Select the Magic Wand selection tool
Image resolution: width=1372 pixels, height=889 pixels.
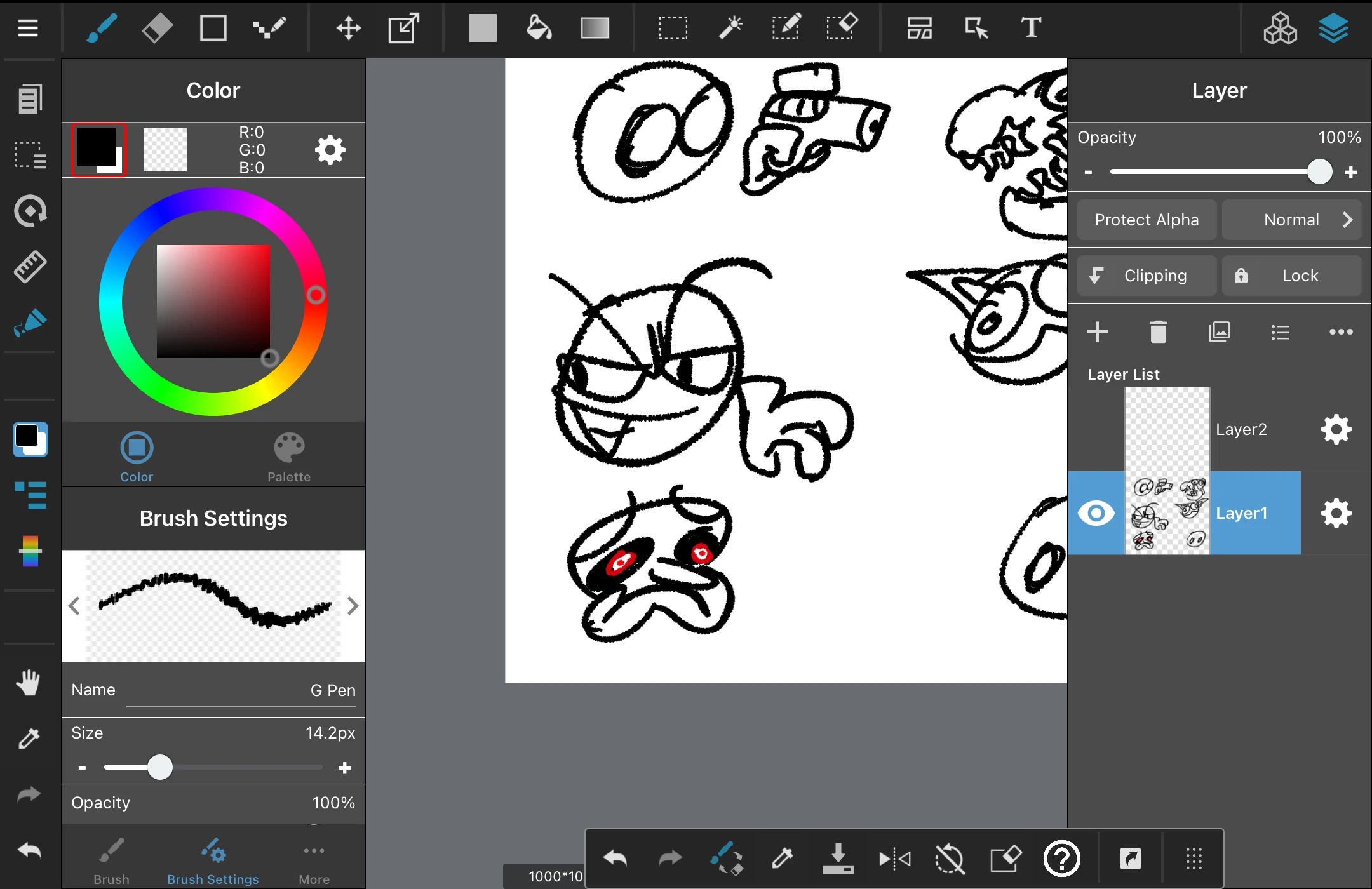point(730,28)
